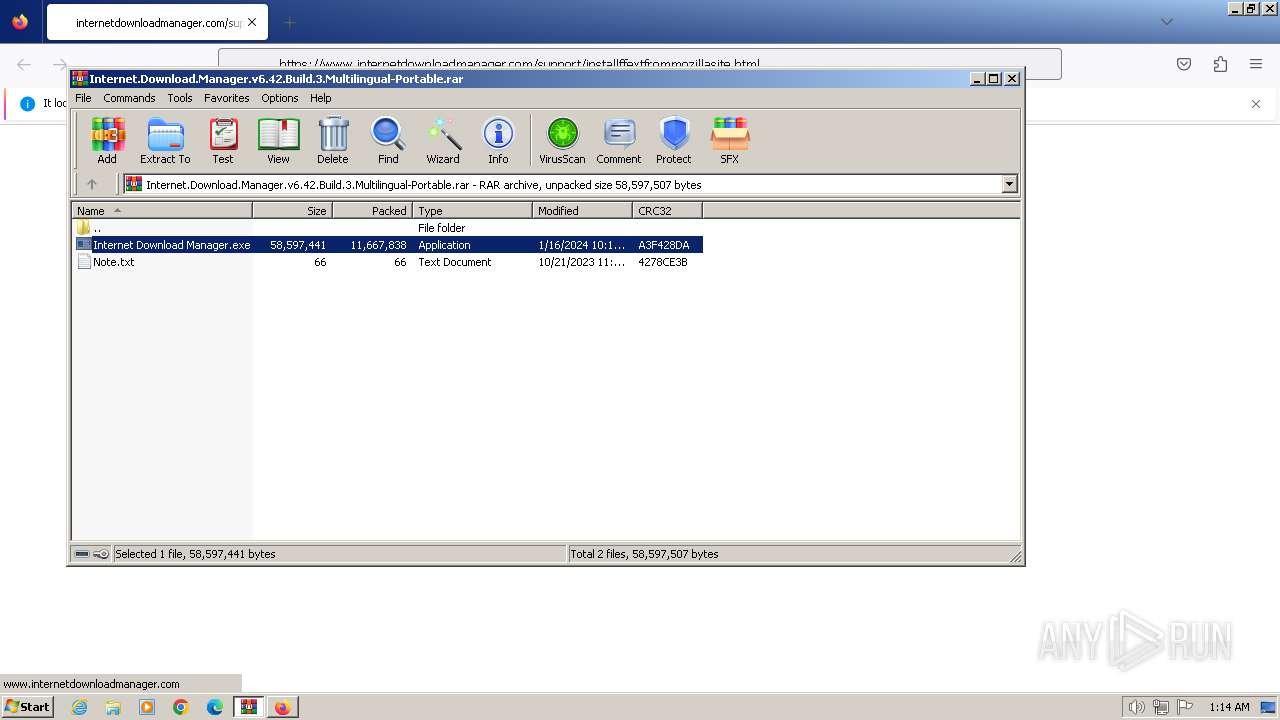Open Chrome from the taskbar
Image resolution: width=1280 pixels, height=720 pixels.
[x=181, y=707]
